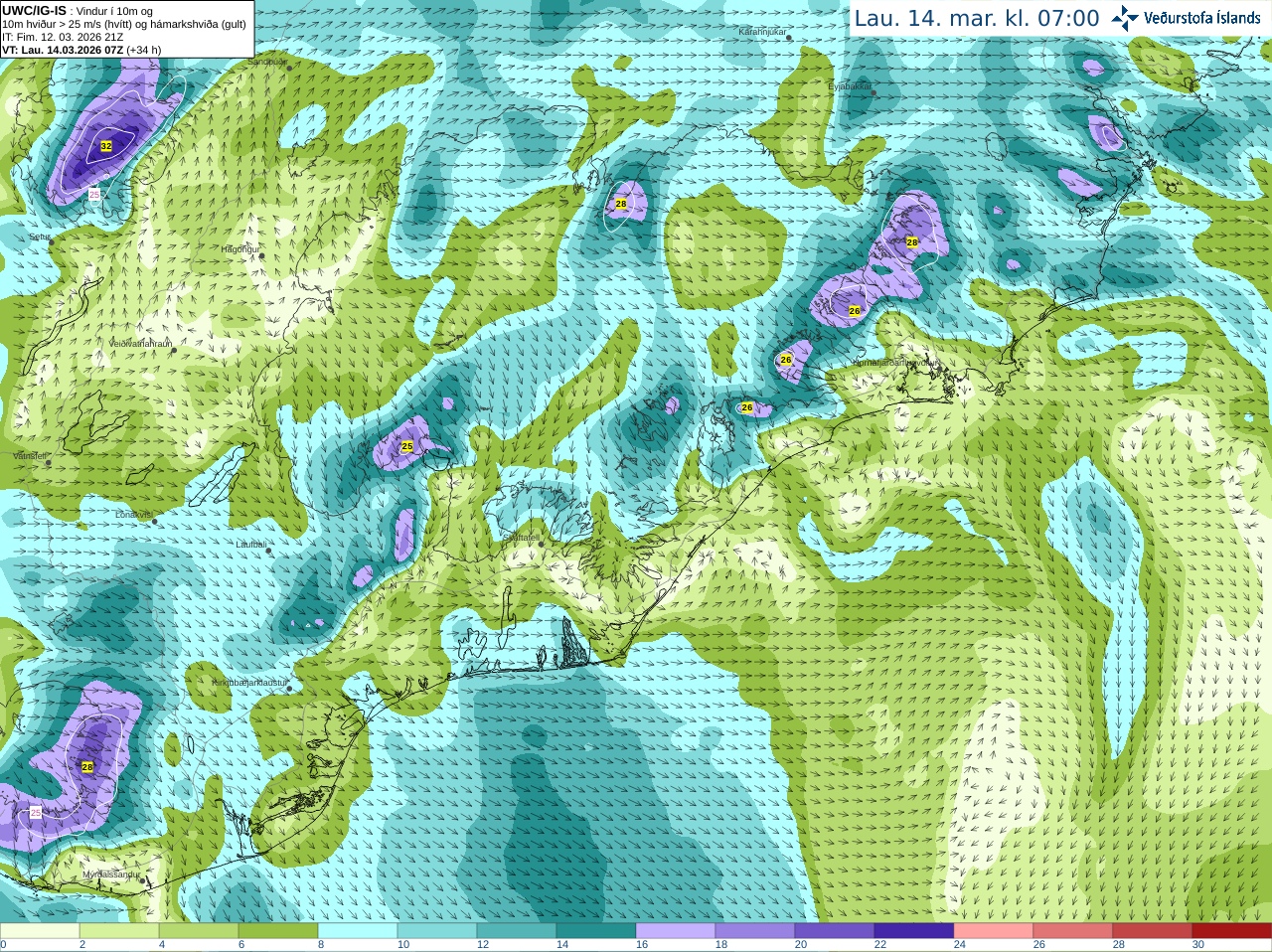
Task: Click the VT: Lau. 14.03.2026 07Z (+34 h) line
Action: (81, 50)
